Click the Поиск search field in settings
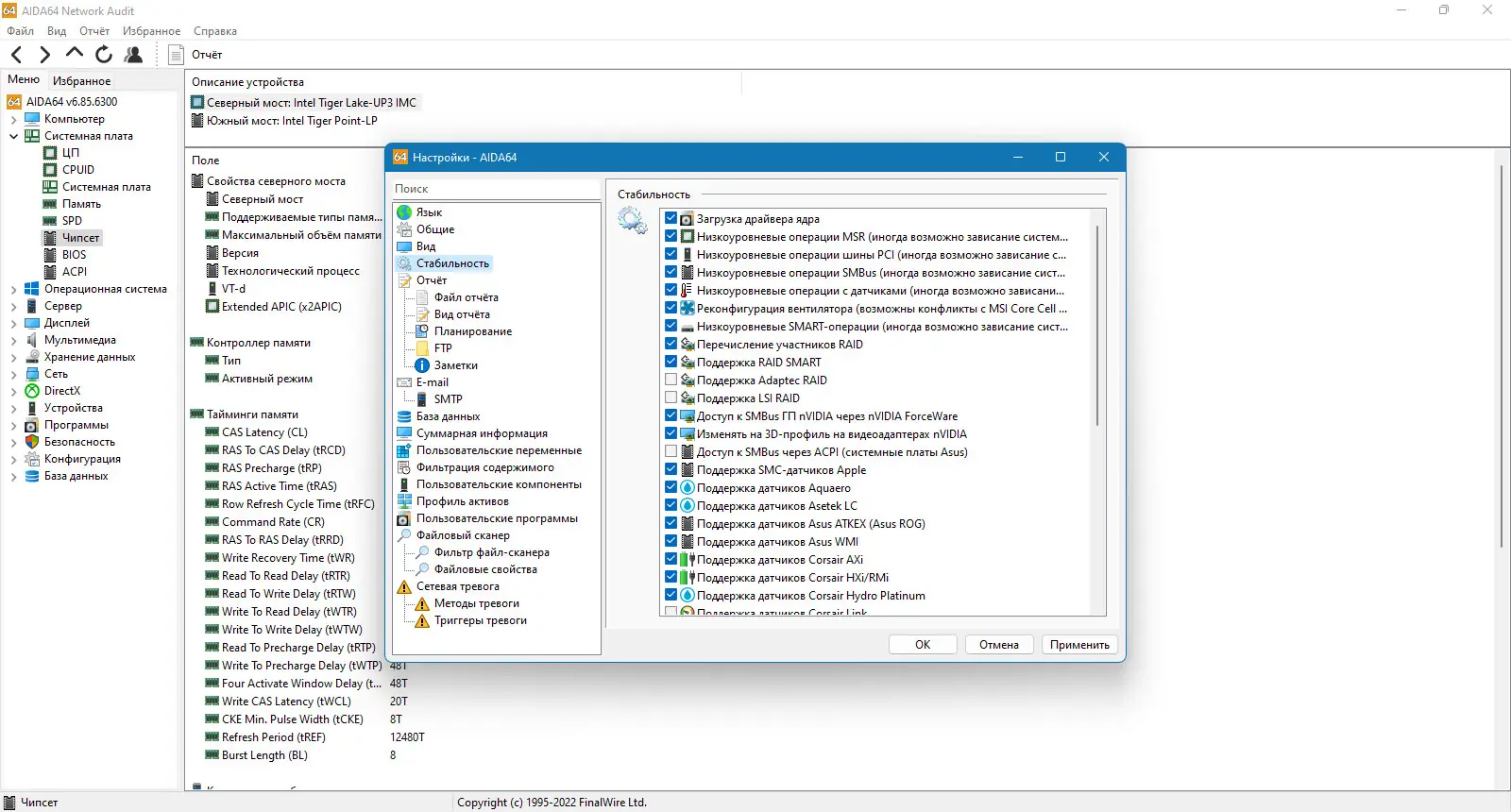The image size is (1511, 812). pyautogui.click(x=497, y=189)
